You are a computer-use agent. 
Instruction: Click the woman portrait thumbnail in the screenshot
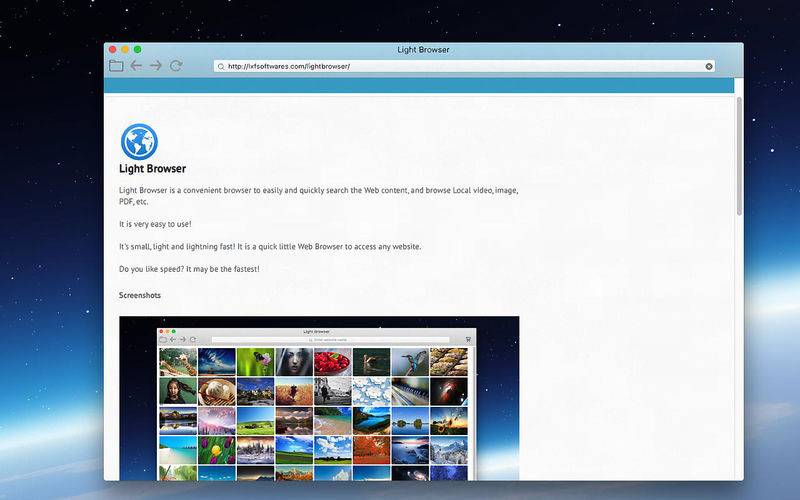tap(294, 362)
